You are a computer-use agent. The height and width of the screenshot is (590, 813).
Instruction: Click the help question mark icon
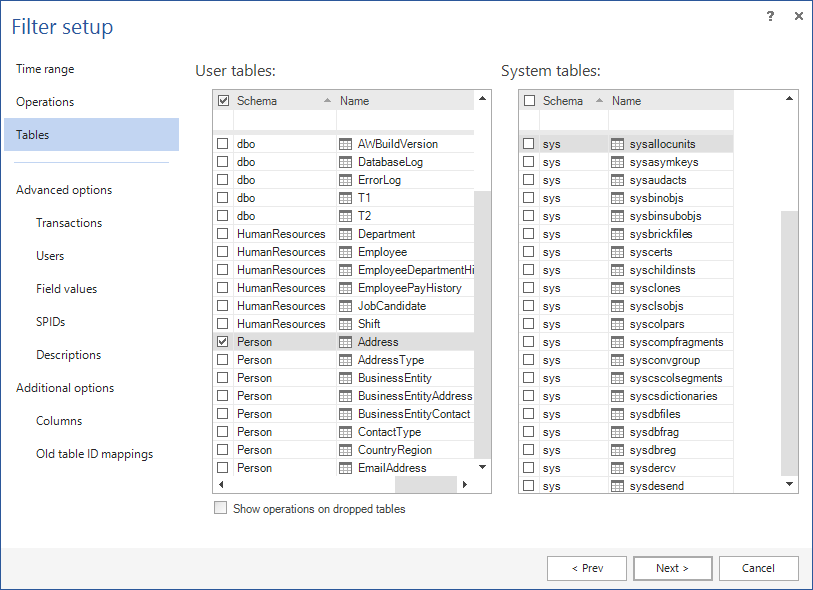[770, 16]
